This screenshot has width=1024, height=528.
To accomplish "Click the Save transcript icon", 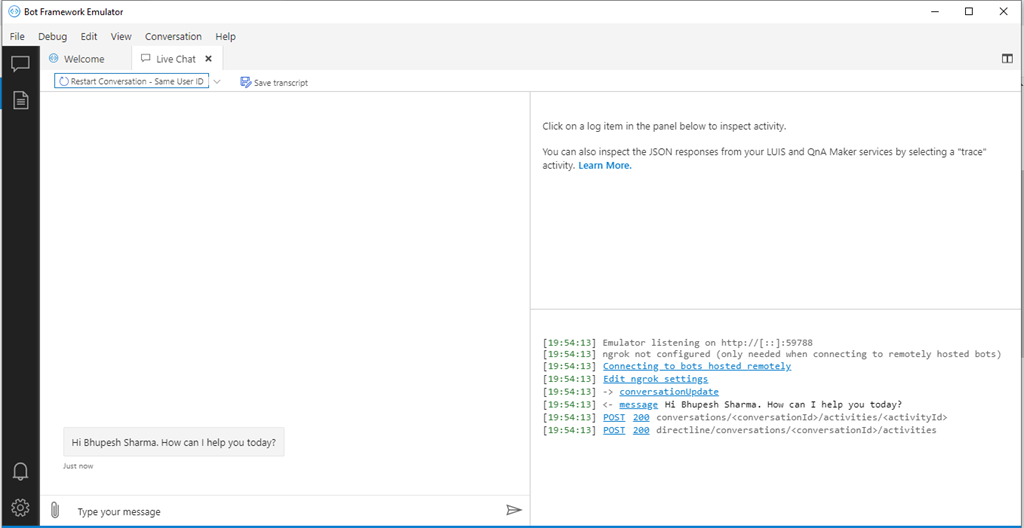I will click(x=246, y=82).
